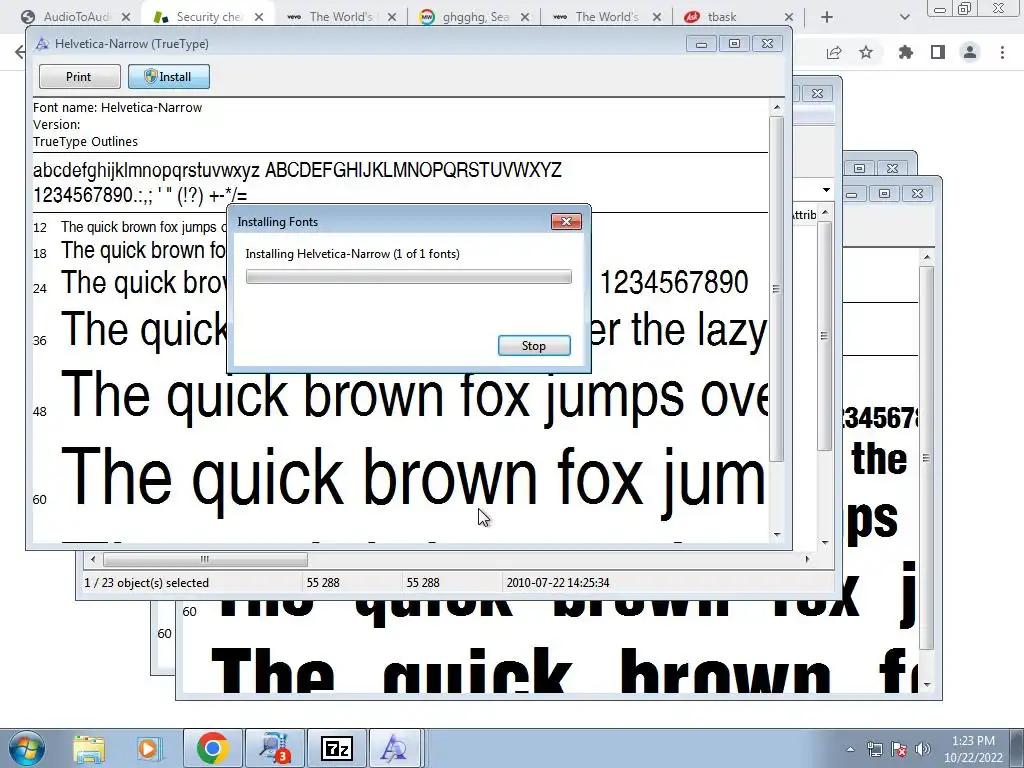Switch to Chrome in the taskbar
Screen dimensions: 1024x768
212,748
